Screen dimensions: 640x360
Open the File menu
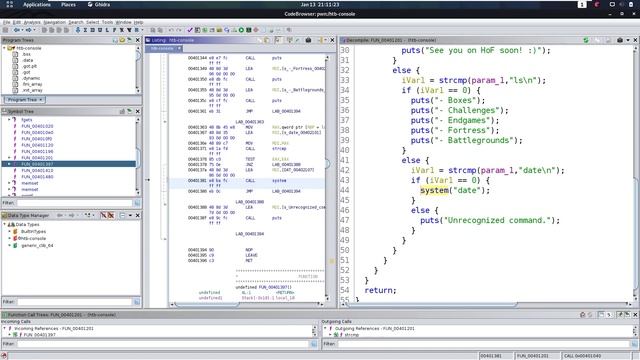[x=6, y=22]
